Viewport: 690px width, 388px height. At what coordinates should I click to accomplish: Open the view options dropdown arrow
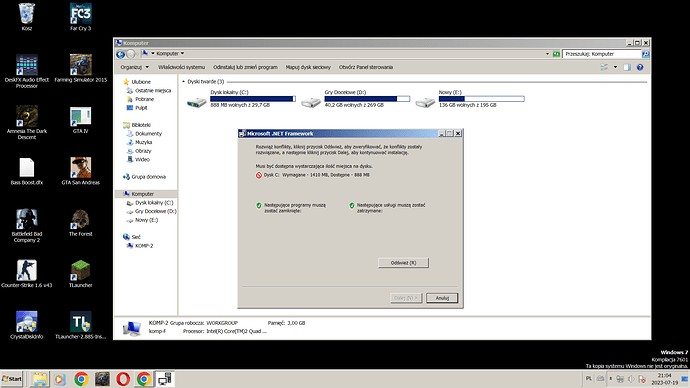click(615, 67)
